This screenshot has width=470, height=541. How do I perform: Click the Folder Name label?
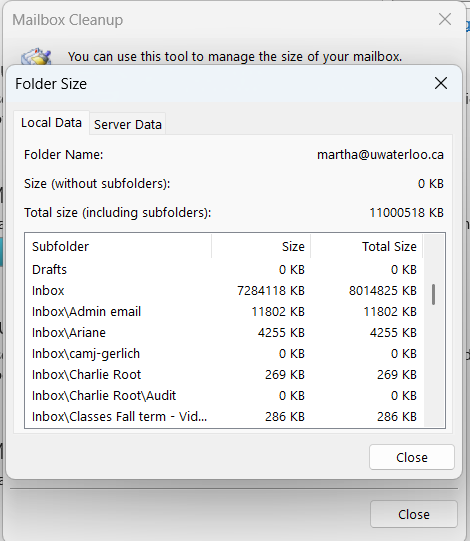coord(63,155)
